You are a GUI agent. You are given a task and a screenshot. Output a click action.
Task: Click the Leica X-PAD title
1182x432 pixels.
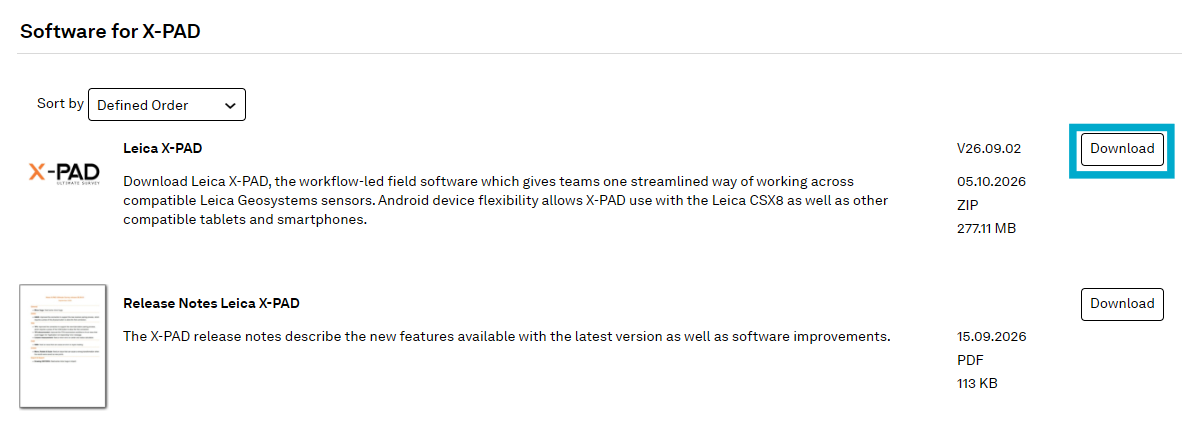coord(162,149)
